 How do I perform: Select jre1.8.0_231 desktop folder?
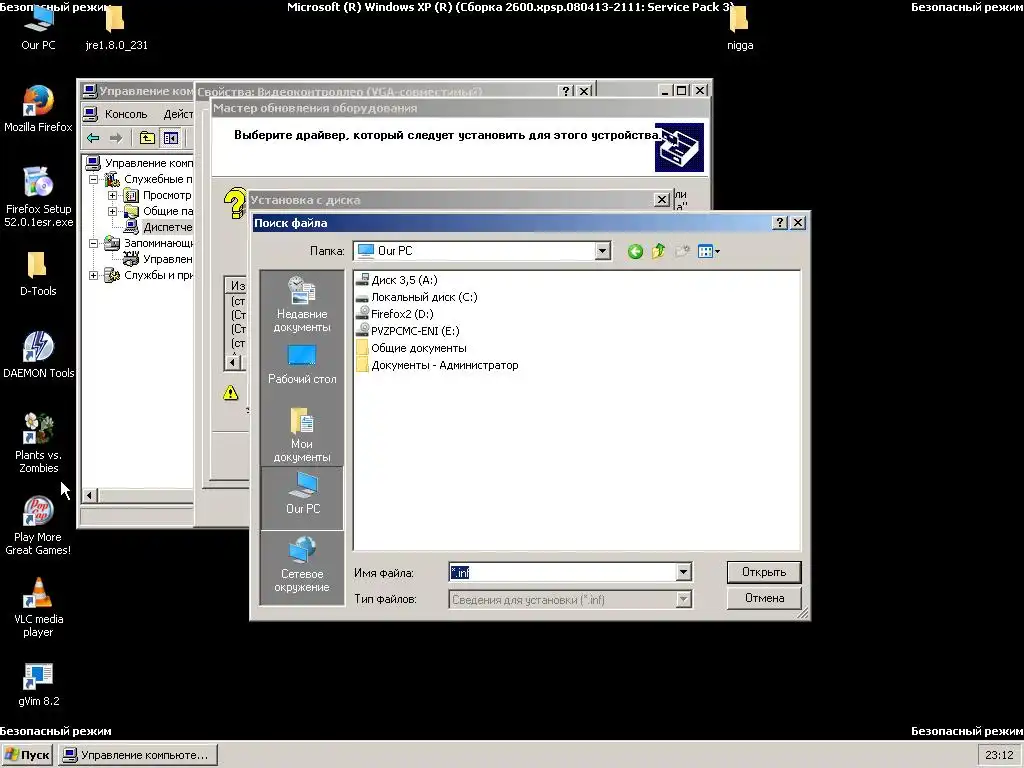pos(116,29)
